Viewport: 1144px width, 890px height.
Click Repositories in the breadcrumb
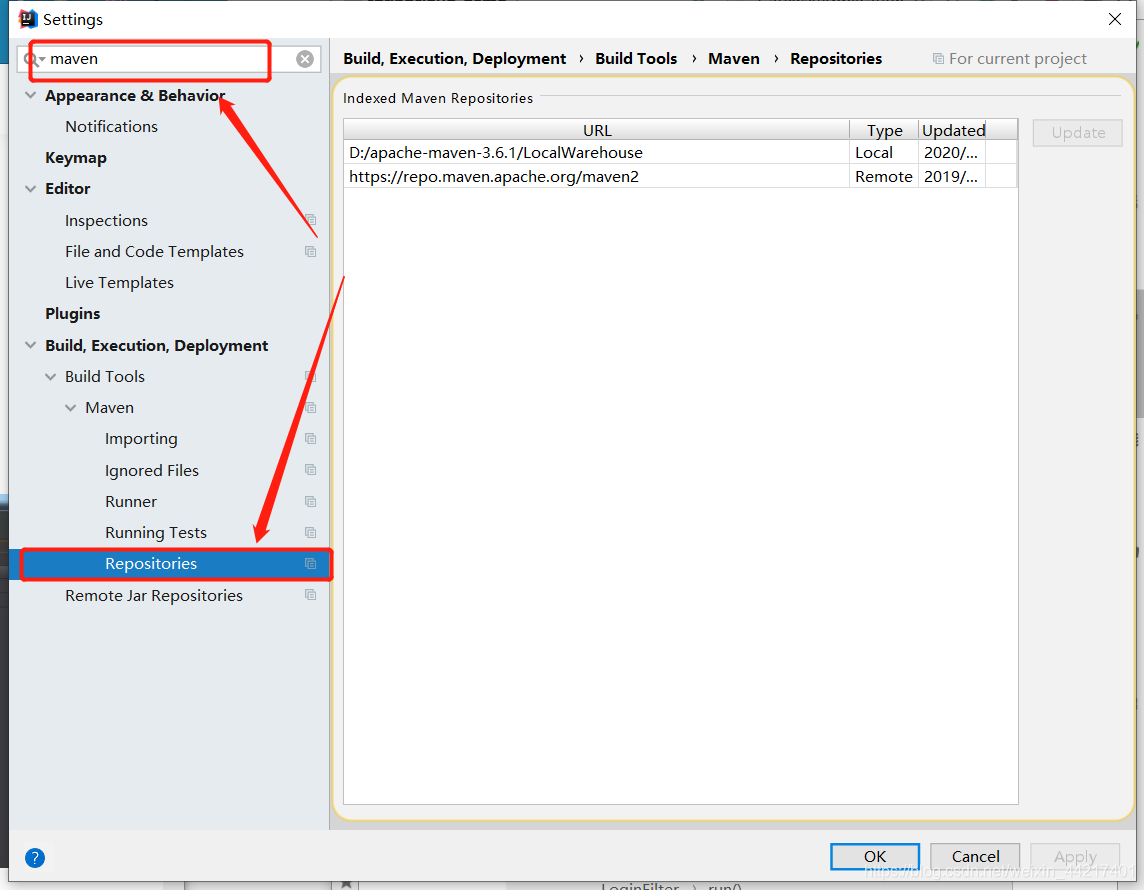coord(836,59)
